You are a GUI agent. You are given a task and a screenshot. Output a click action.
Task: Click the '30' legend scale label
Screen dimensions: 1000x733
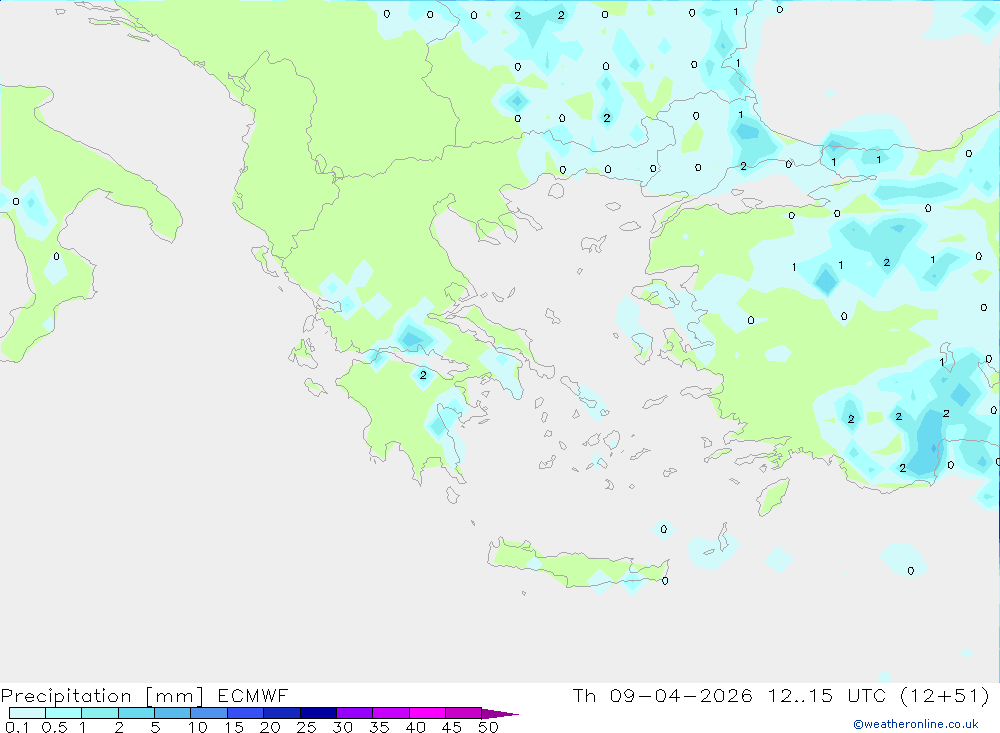click(x=343, y=727)
